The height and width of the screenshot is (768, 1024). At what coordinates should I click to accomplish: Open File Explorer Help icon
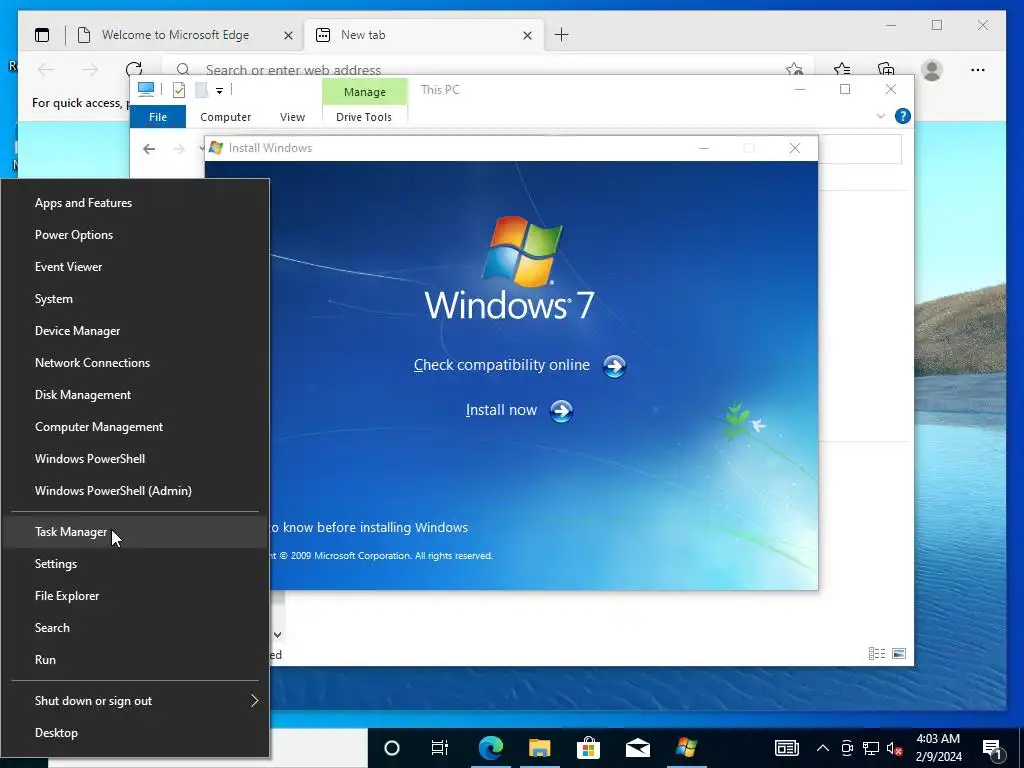(903, 116)
